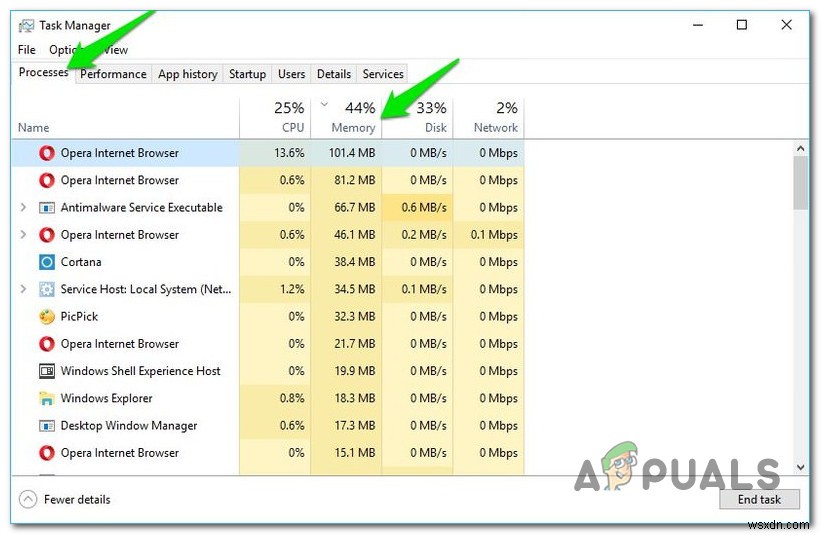This screenshot has width=821, height=535.
Task: Sort by the Name column header
Action: (34, 128)
